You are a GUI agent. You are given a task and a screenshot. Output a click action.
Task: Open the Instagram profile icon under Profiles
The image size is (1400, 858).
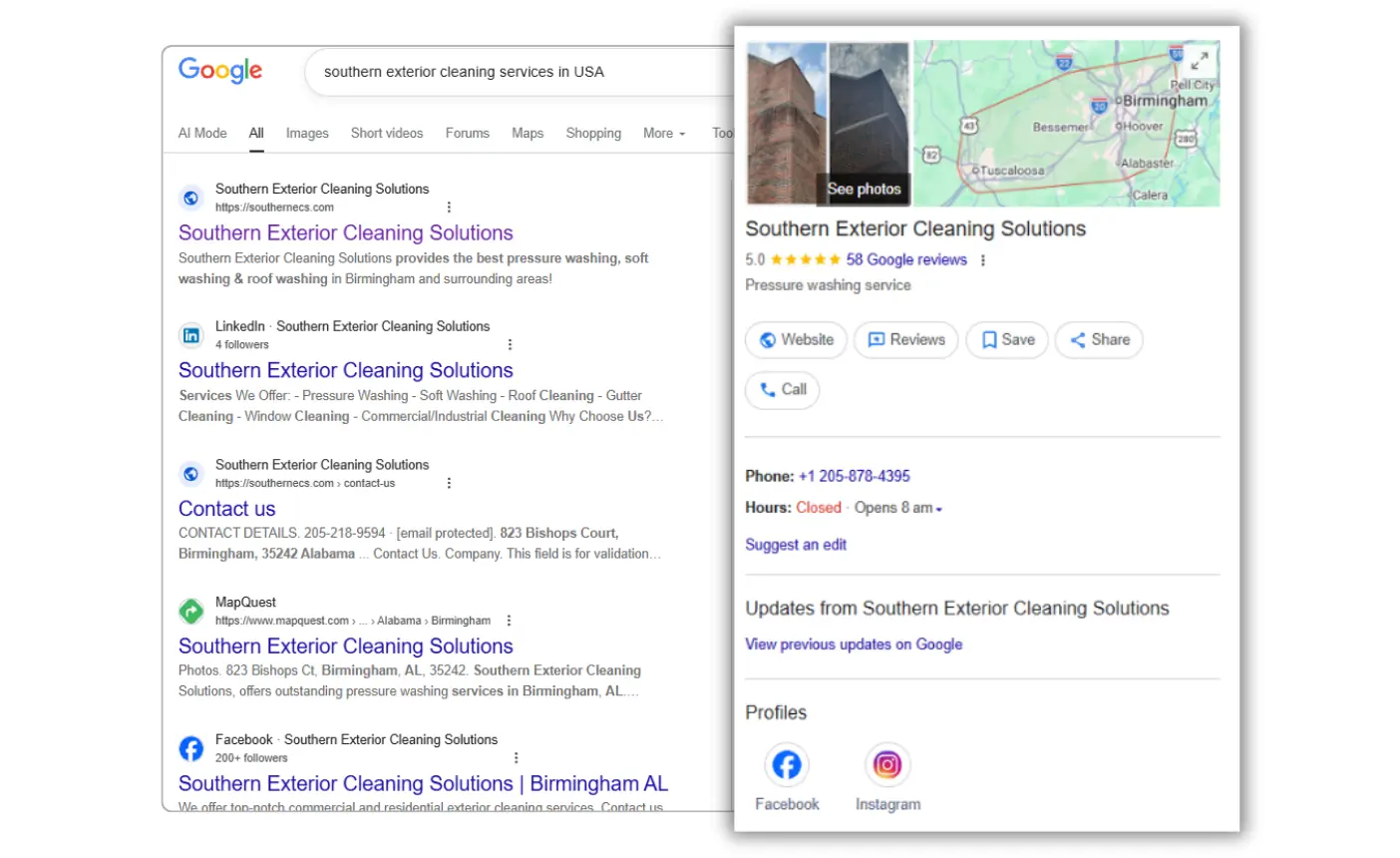(x=887, y=765)
